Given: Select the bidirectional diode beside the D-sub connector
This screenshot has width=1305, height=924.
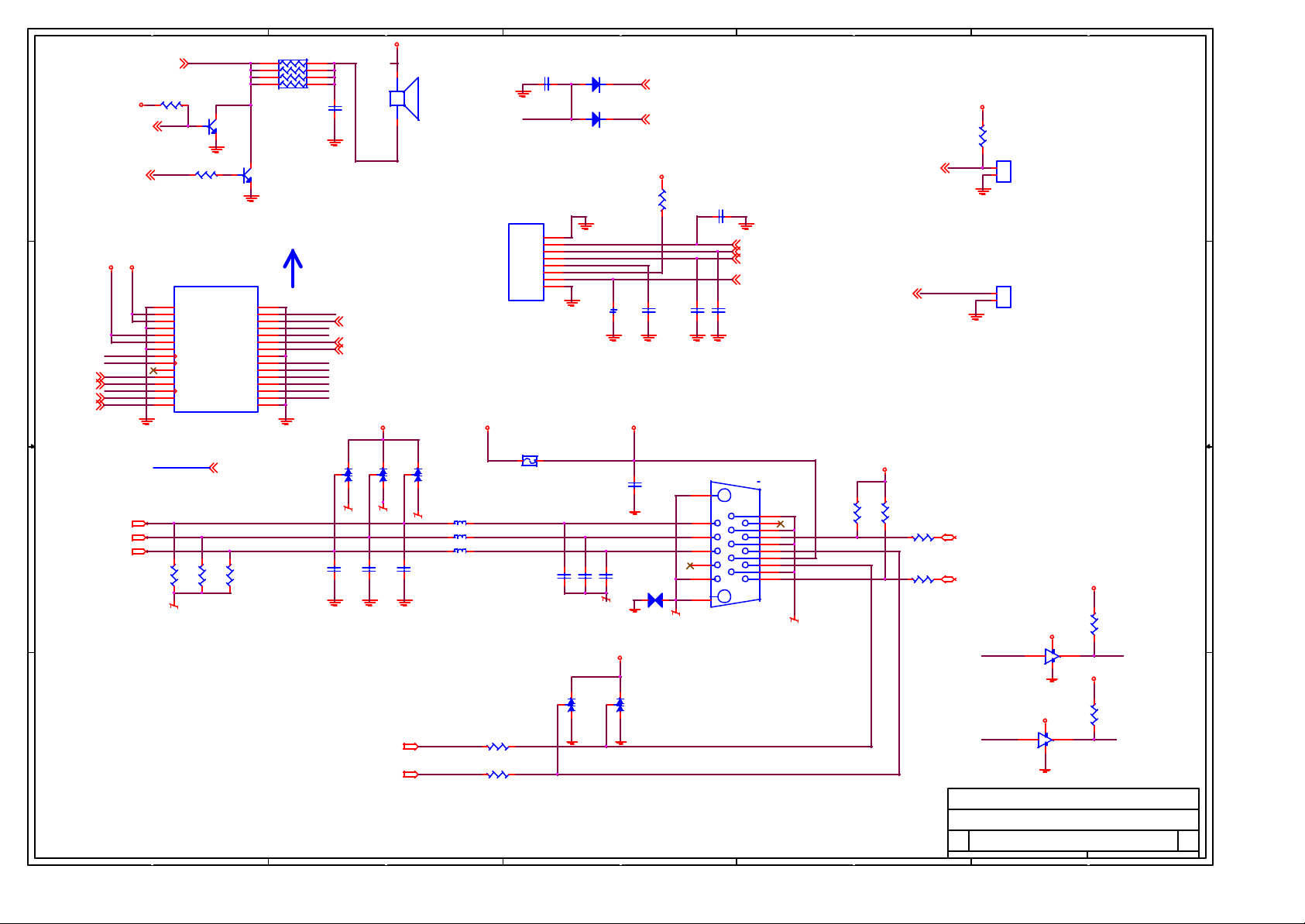Looking at the screenshot, I should coord(655,600).
